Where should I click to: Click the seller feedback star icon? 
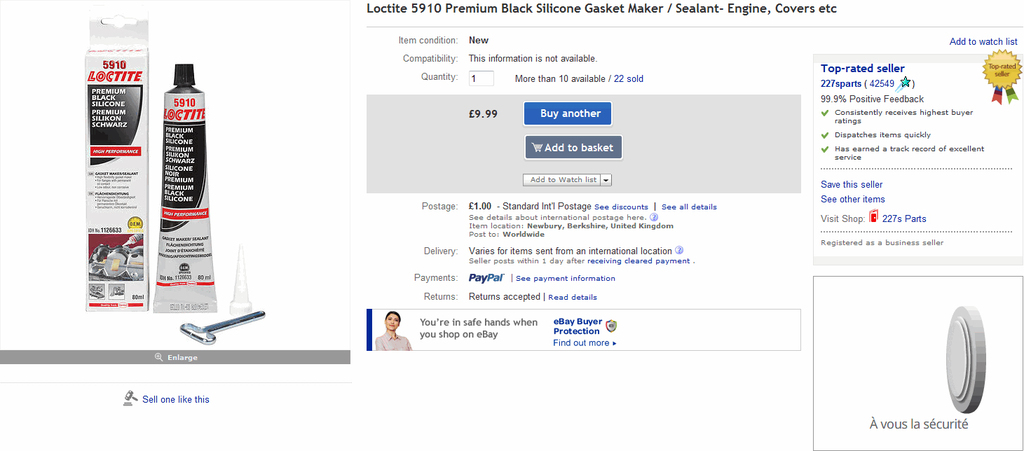click(x=904, y=83)
